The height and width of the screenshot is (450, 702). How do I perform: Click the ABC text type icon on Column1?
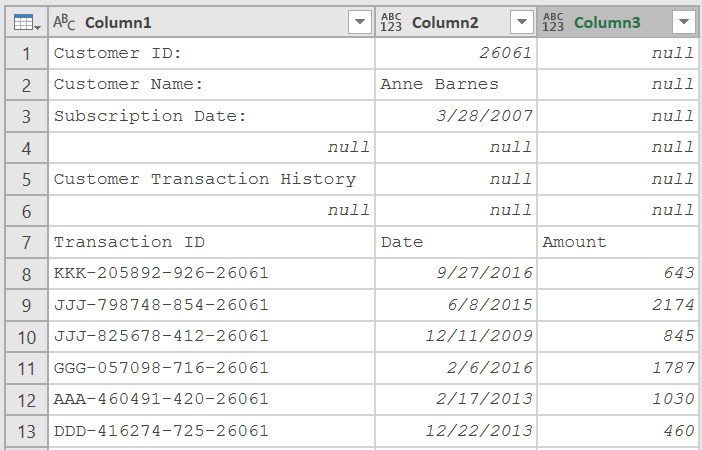[64, 22]
